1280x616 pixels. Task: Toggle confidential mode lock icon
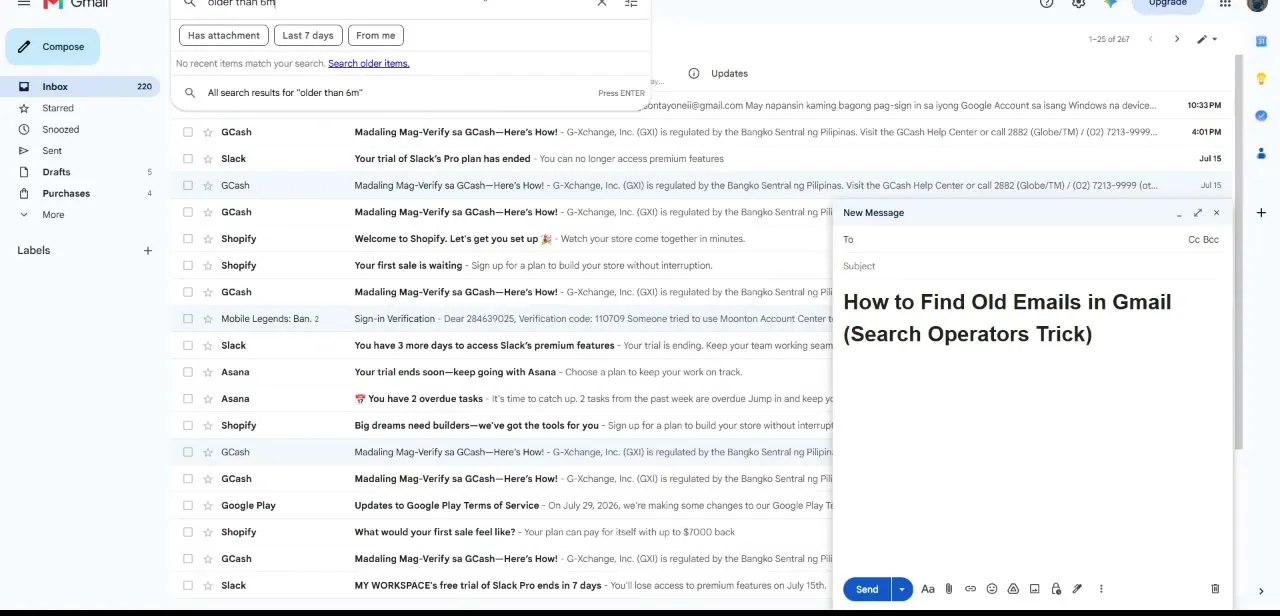coord(1056,589)
